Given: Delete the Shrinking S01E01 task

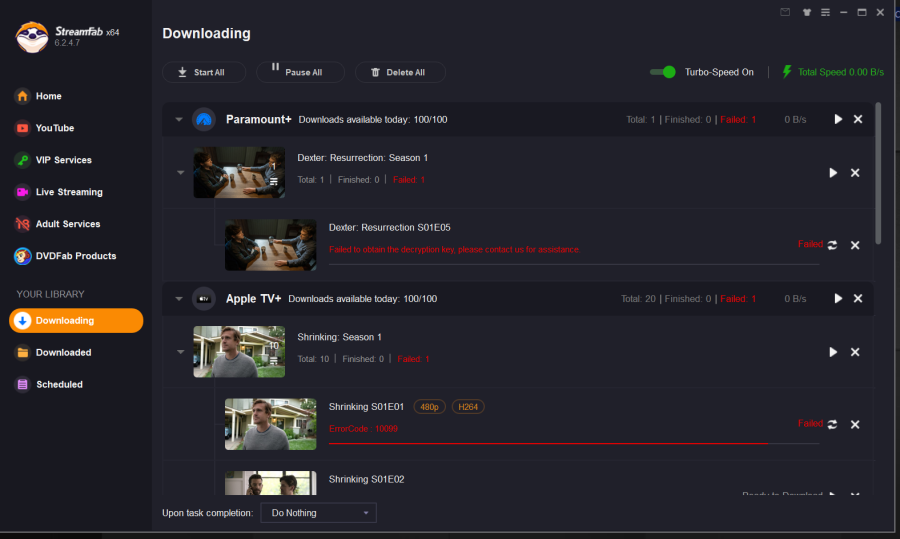Looking at the screenshot, I should click(x=855, y=424).
